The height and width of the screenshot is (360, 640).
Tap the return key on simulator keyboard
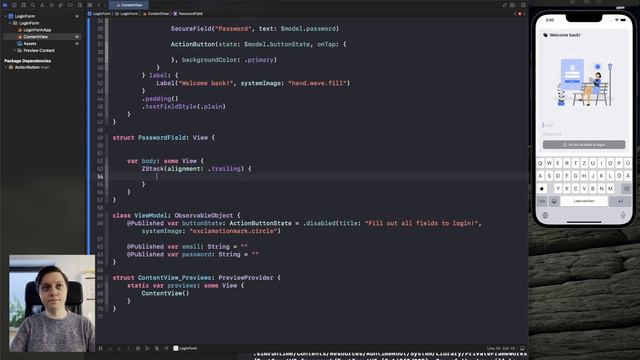tap(620, 201)
